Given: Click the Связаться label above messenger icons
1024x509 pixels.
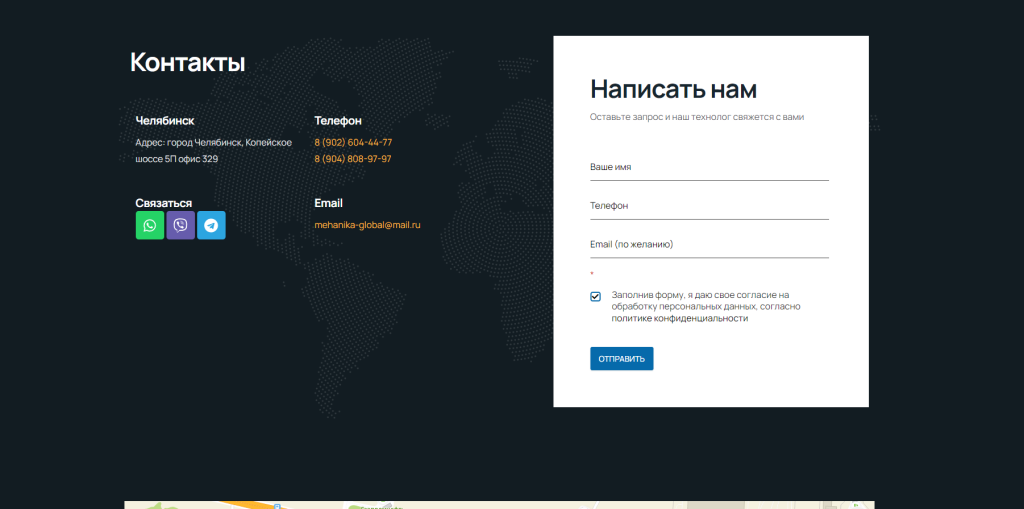Looking at the screenshot, I should point(164,203).
